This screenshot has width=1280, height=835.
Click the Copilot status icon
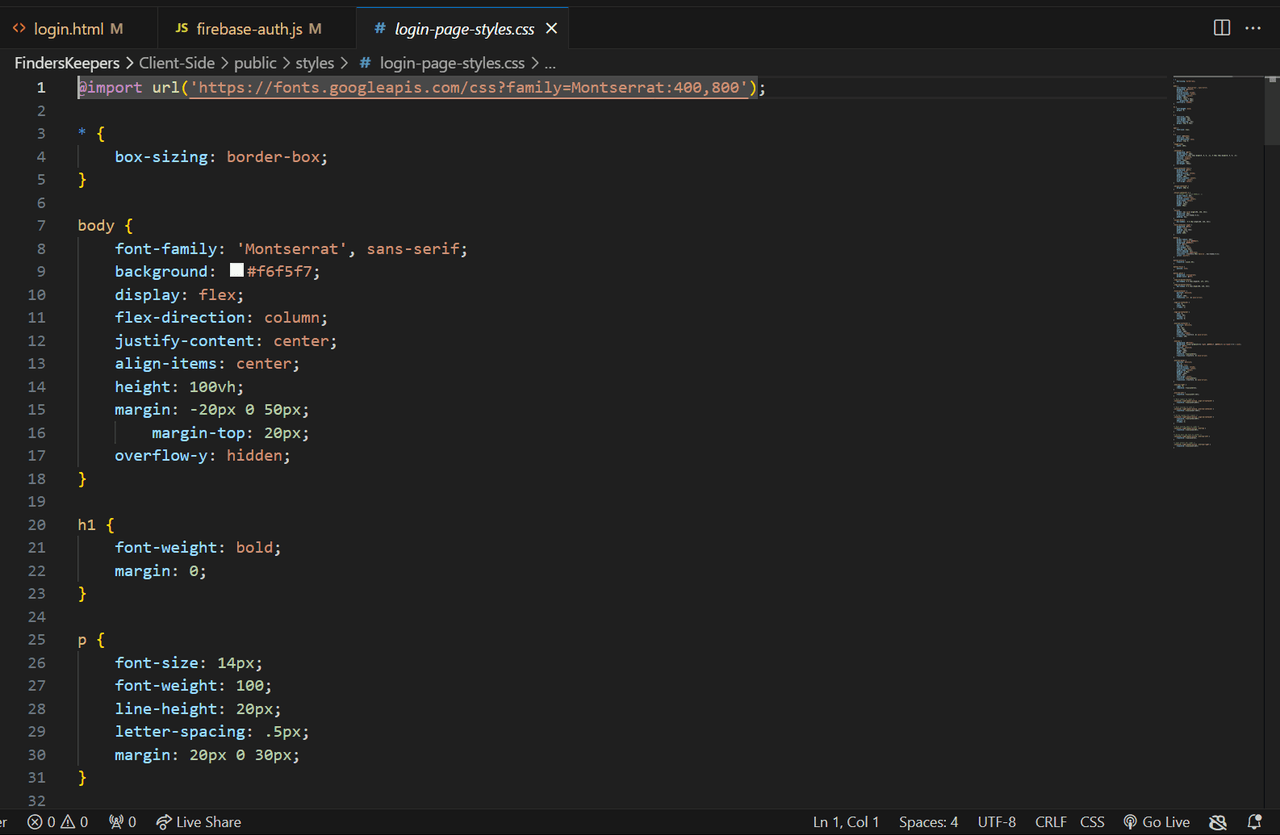1218,822
